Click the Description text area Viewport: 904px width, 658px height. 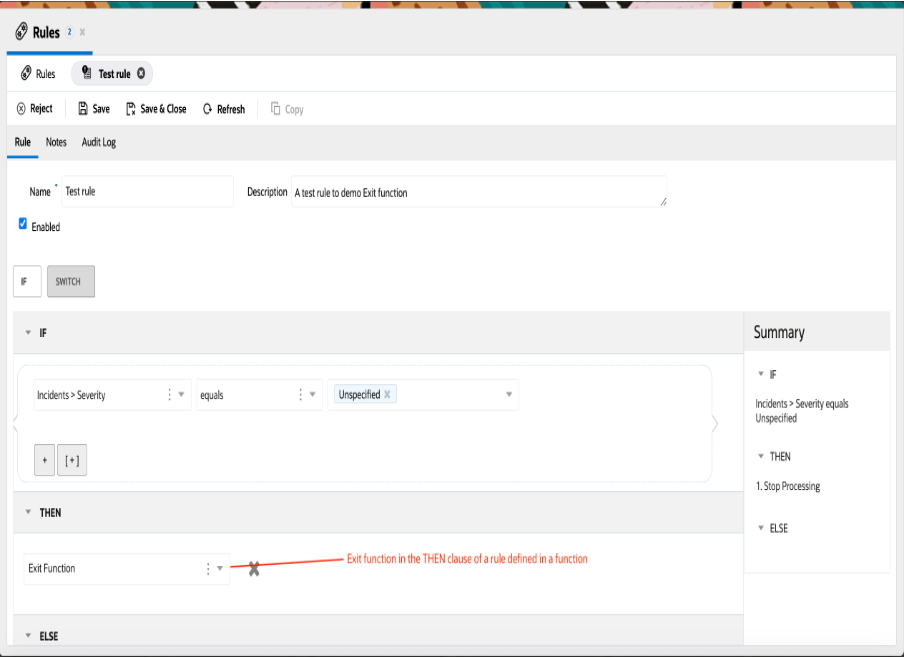[479, 191]
